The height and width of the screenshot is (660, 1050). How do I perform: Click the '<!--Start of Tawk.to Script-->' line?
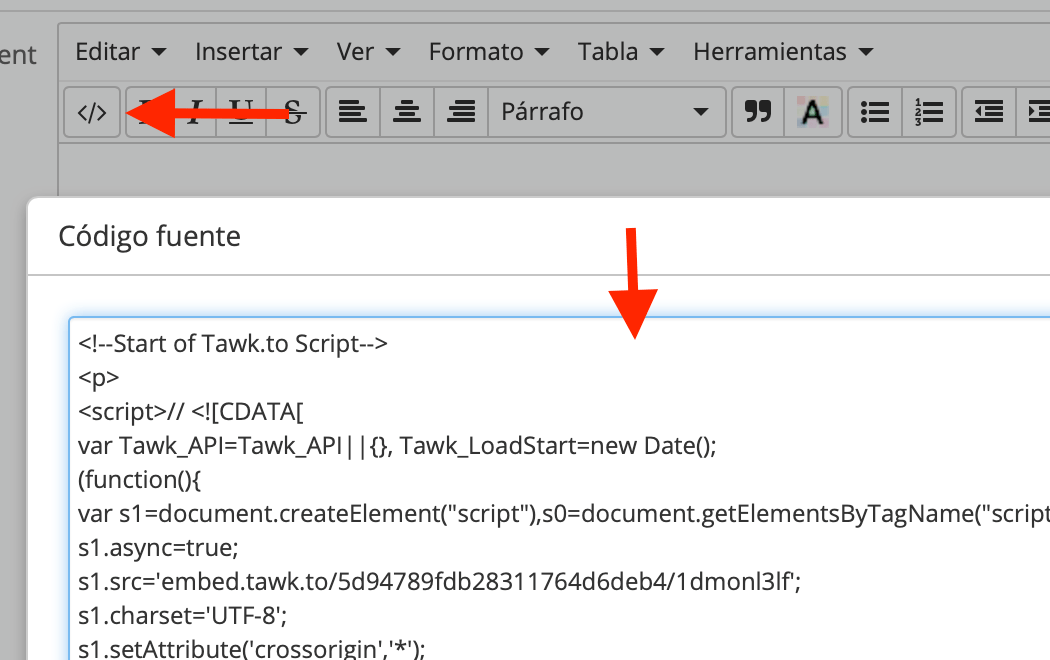coord(232,344)
